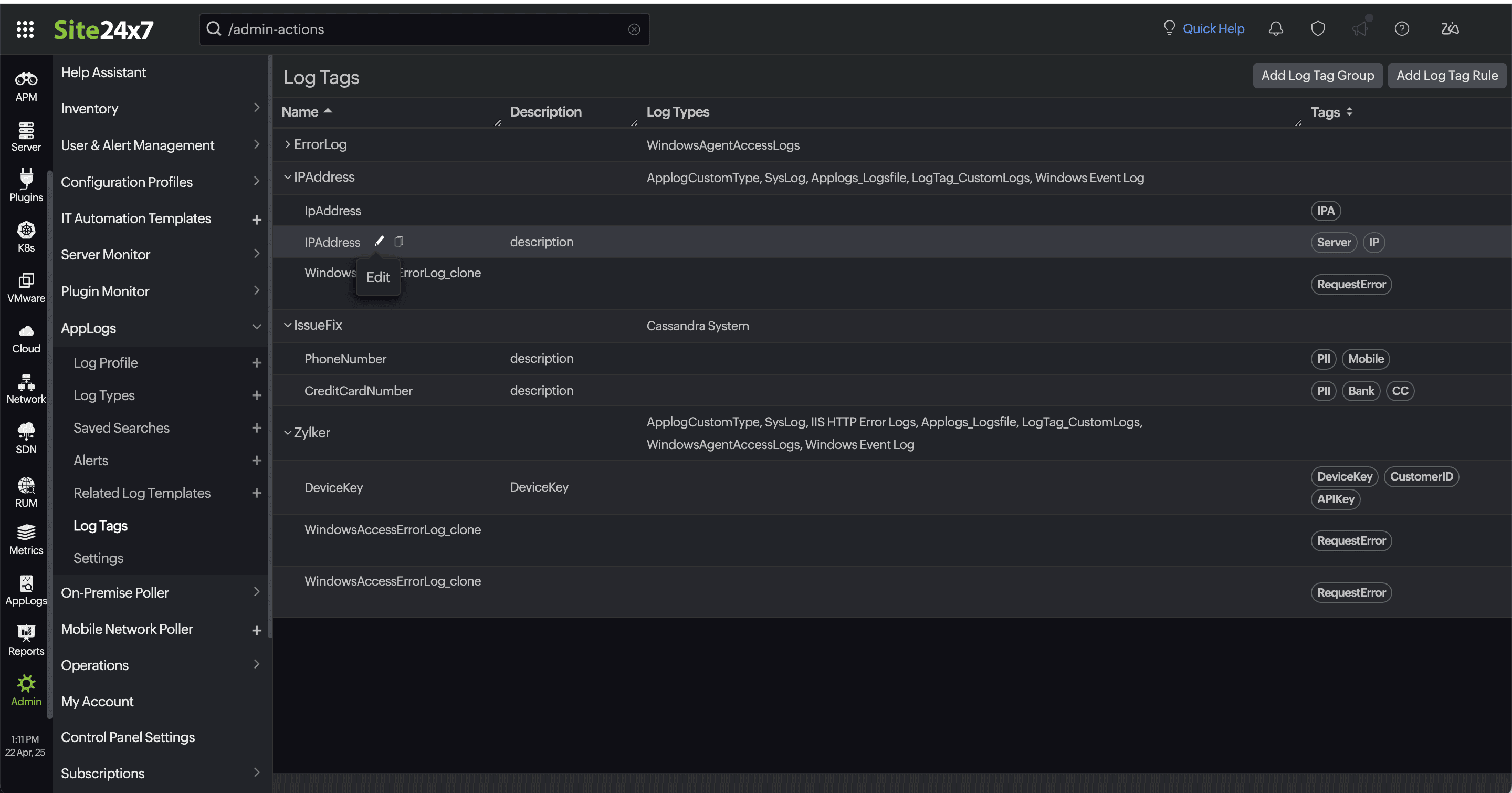Click the pencil Edit icon beside IPAddress
Viewport: 1512px width, 793px height.
[379, 241]
